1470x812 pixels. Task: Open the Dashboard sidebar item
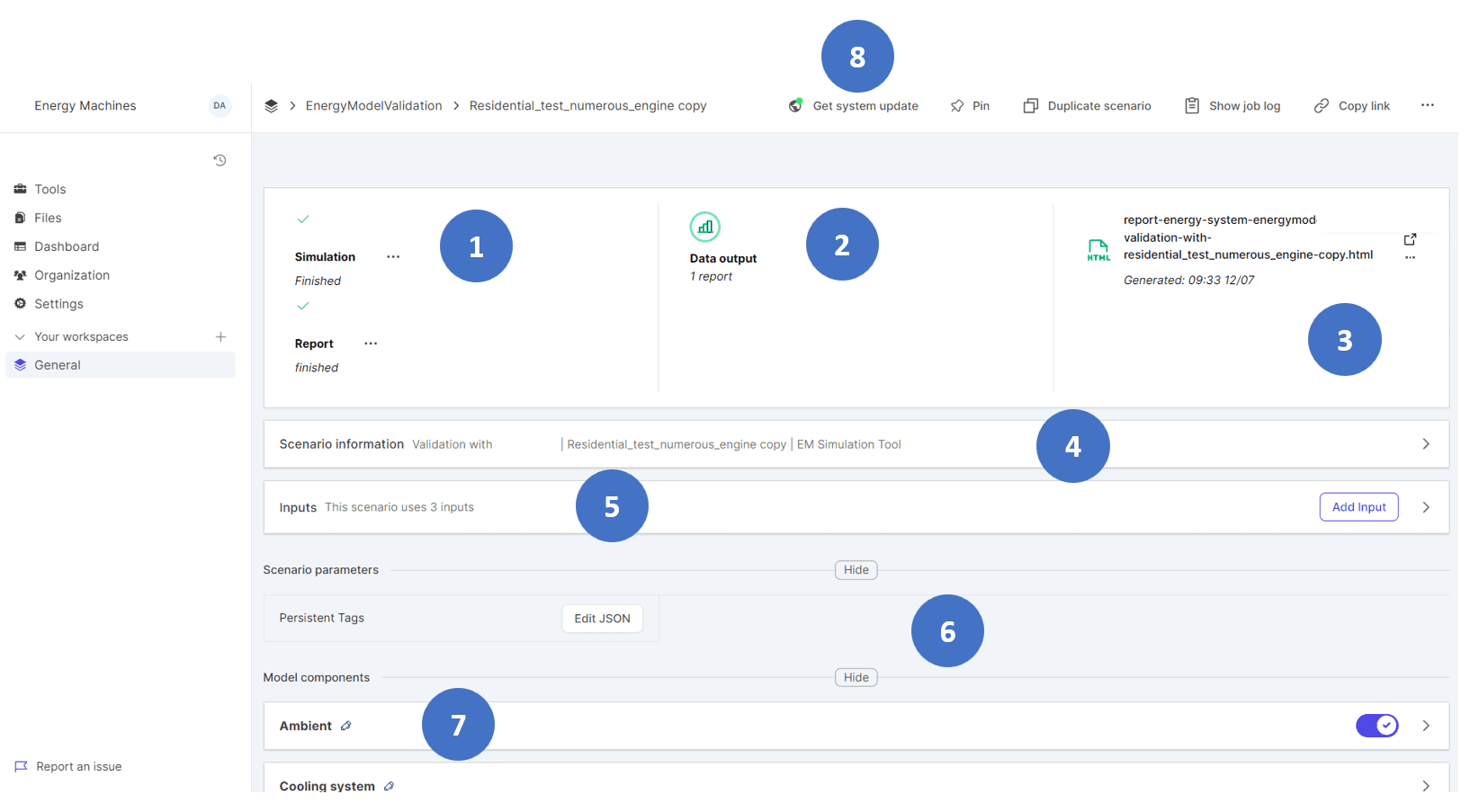click(x=67, y=246)
